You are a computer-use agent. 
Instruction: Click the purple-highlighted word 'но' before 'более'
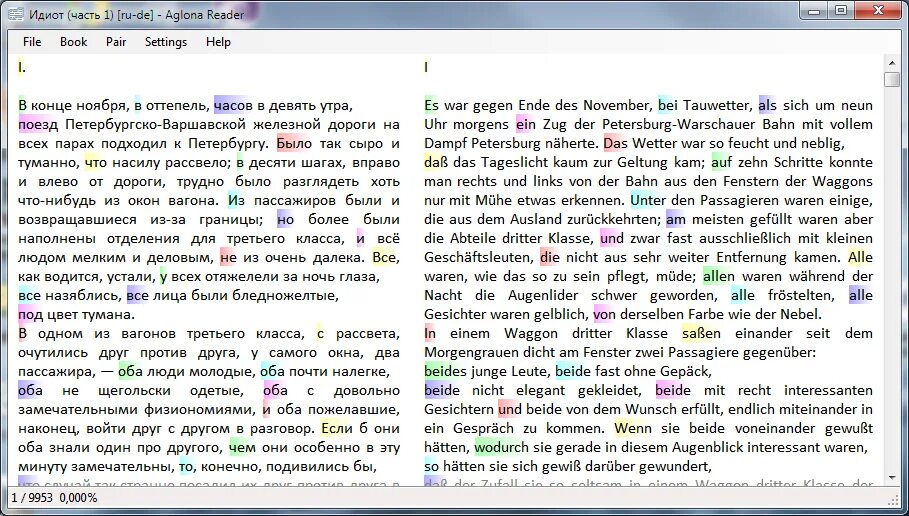[285, 220]
